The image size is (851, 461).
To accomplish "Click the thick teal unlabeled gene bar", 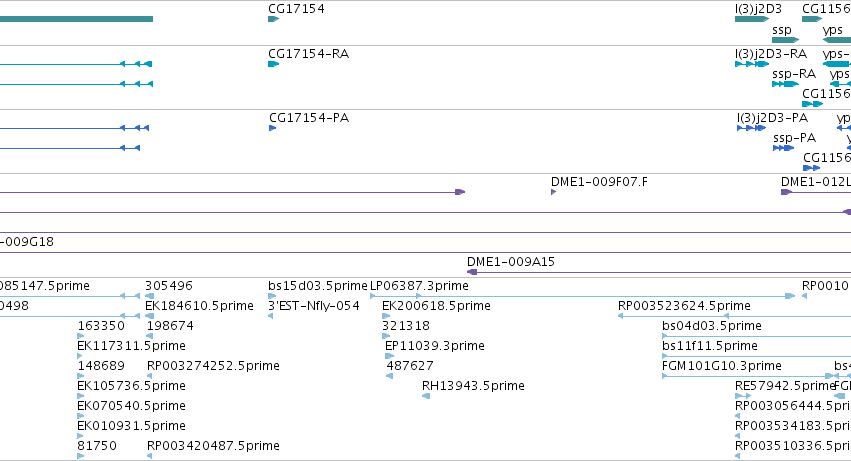I will coord(77,19).
